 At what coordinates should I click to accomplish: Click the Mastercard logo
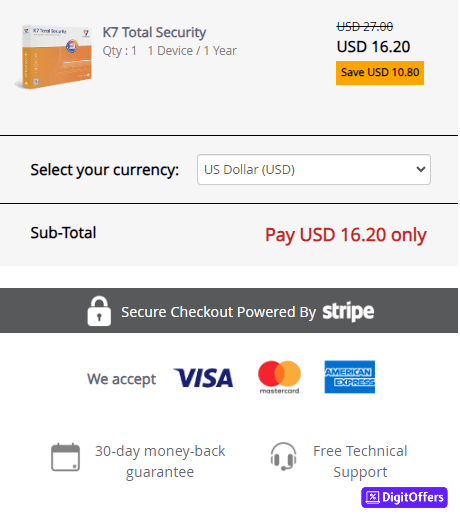(x=279, y=377)
